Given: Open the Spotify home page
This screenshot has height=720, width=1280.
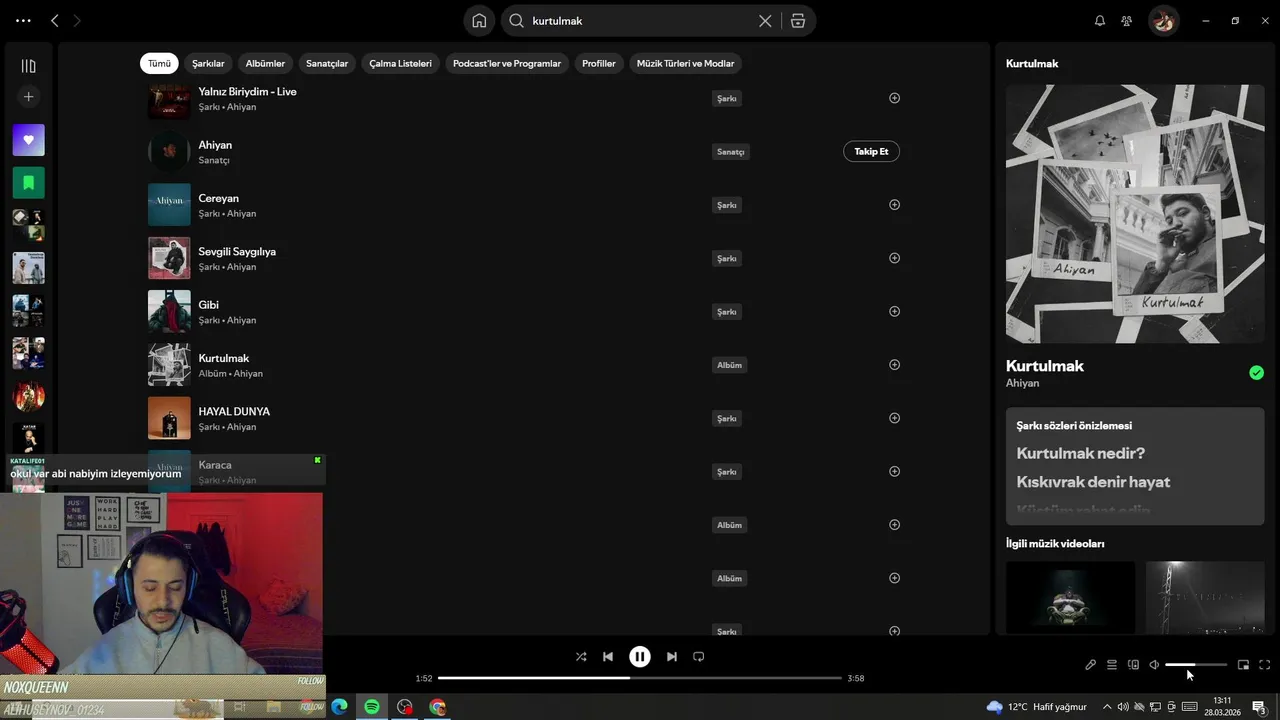Looking at the screenshot, I should [479, 20].
